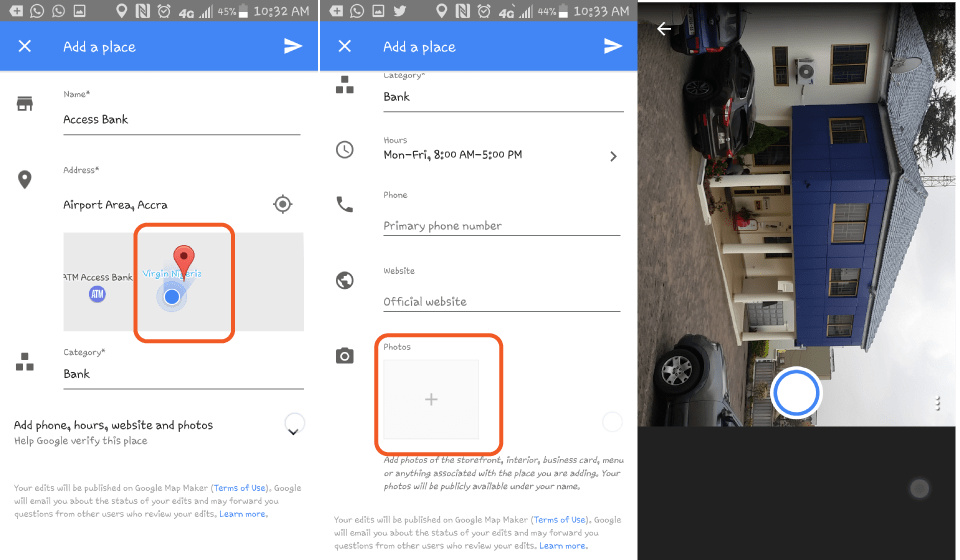Image resolution: width=960 pixels, height=560 pixels.
Task: Click the blue current-location dot on map
Action: (172, 297)
